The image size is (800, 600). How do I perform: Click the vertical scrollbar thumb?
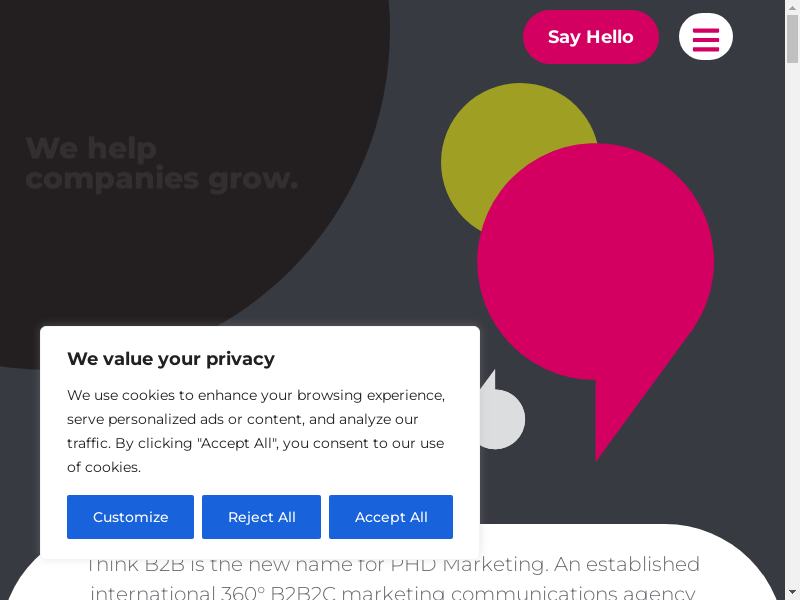coord(792,40)
